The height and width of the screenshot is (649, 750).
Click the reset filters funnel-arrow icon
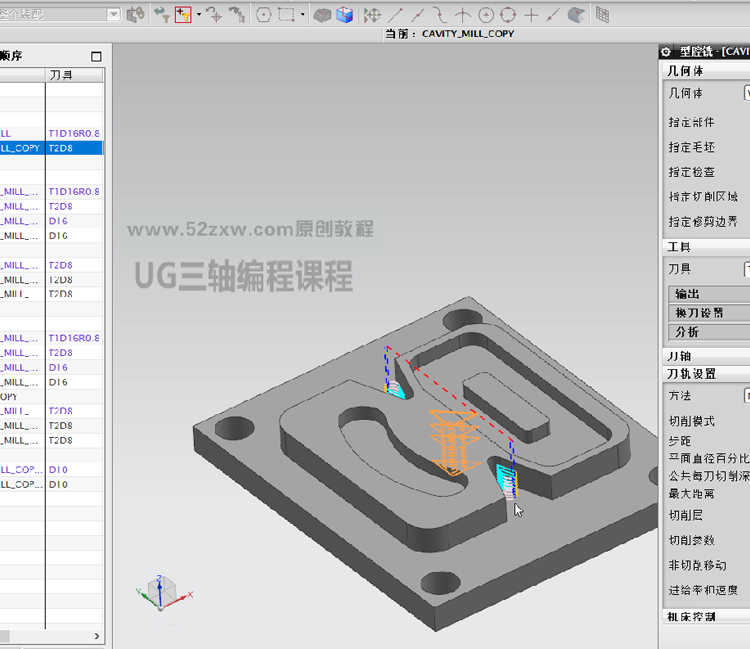coord(162,15)
